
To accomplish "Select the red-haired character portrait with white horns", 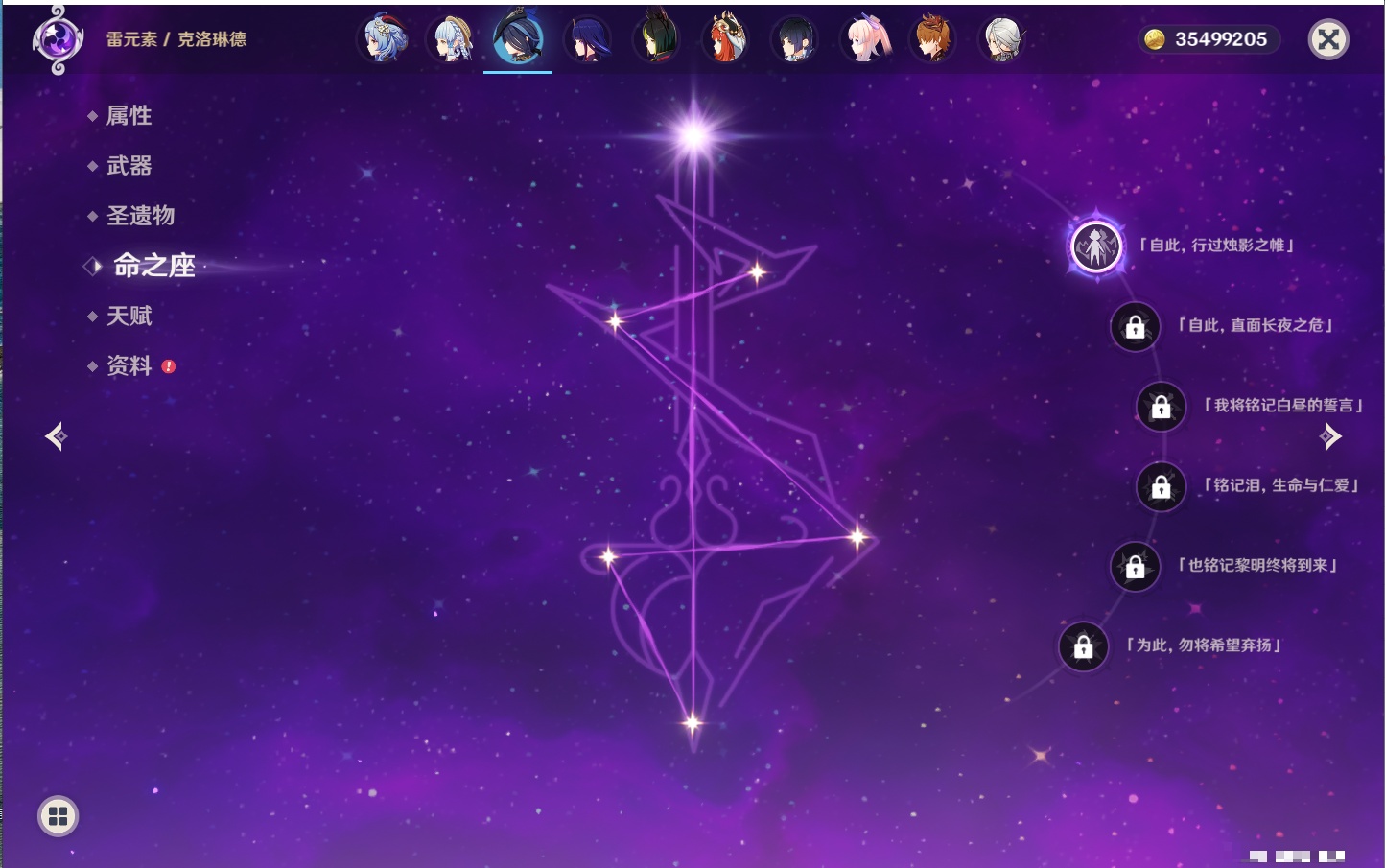I will coord(726,39).
